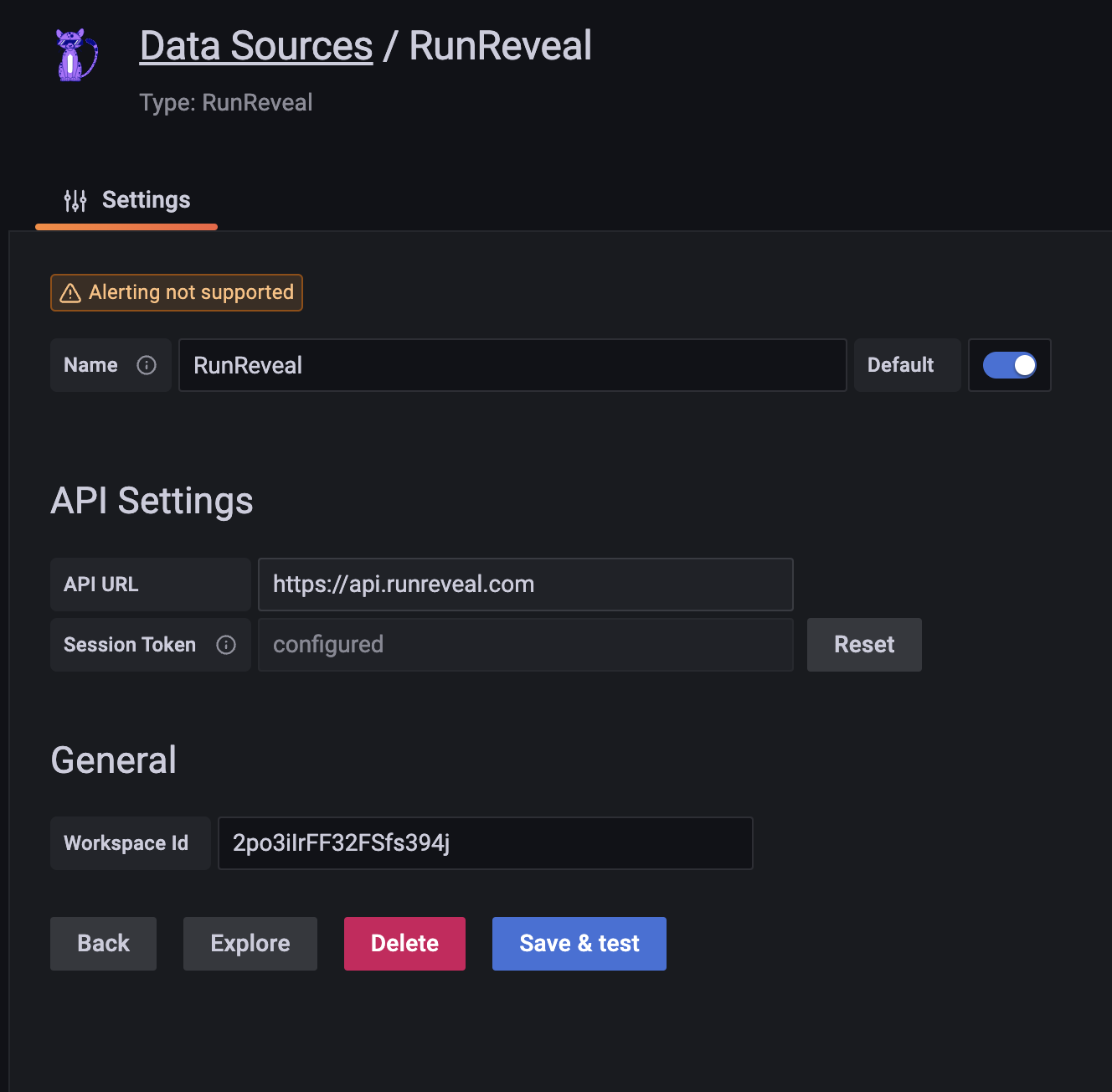The image size is (1112, 1092).
Task: Click the 'Session Token' label text
Action: pyautogui.click(x=130, y=645)
